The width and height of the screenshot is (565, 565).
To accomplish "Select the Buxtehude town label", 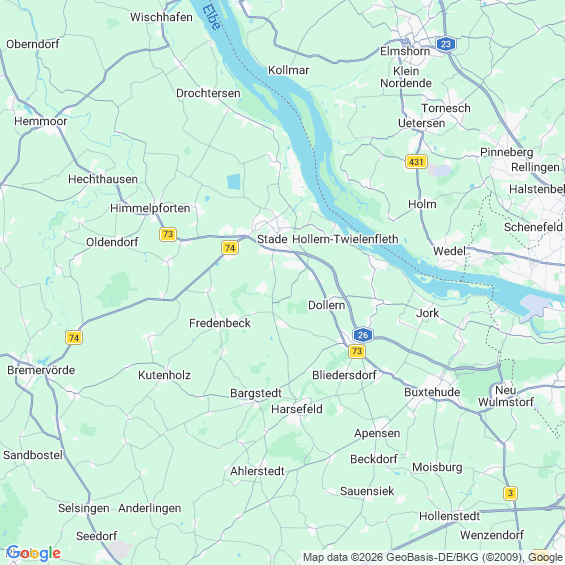I will click(432, 392).
